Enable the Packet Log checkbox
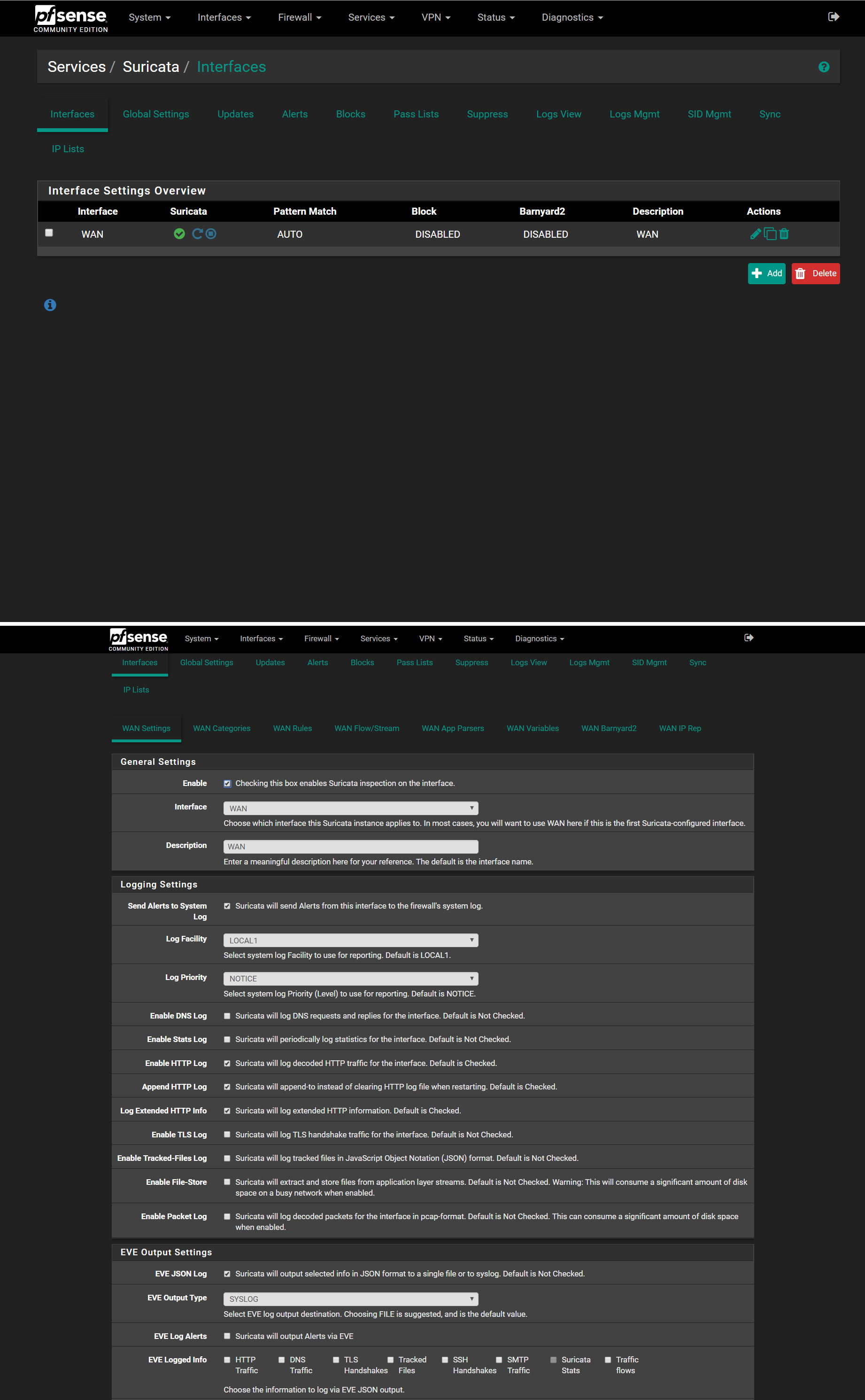This screenshot has width=865, height=1400. pos(227,1216)
